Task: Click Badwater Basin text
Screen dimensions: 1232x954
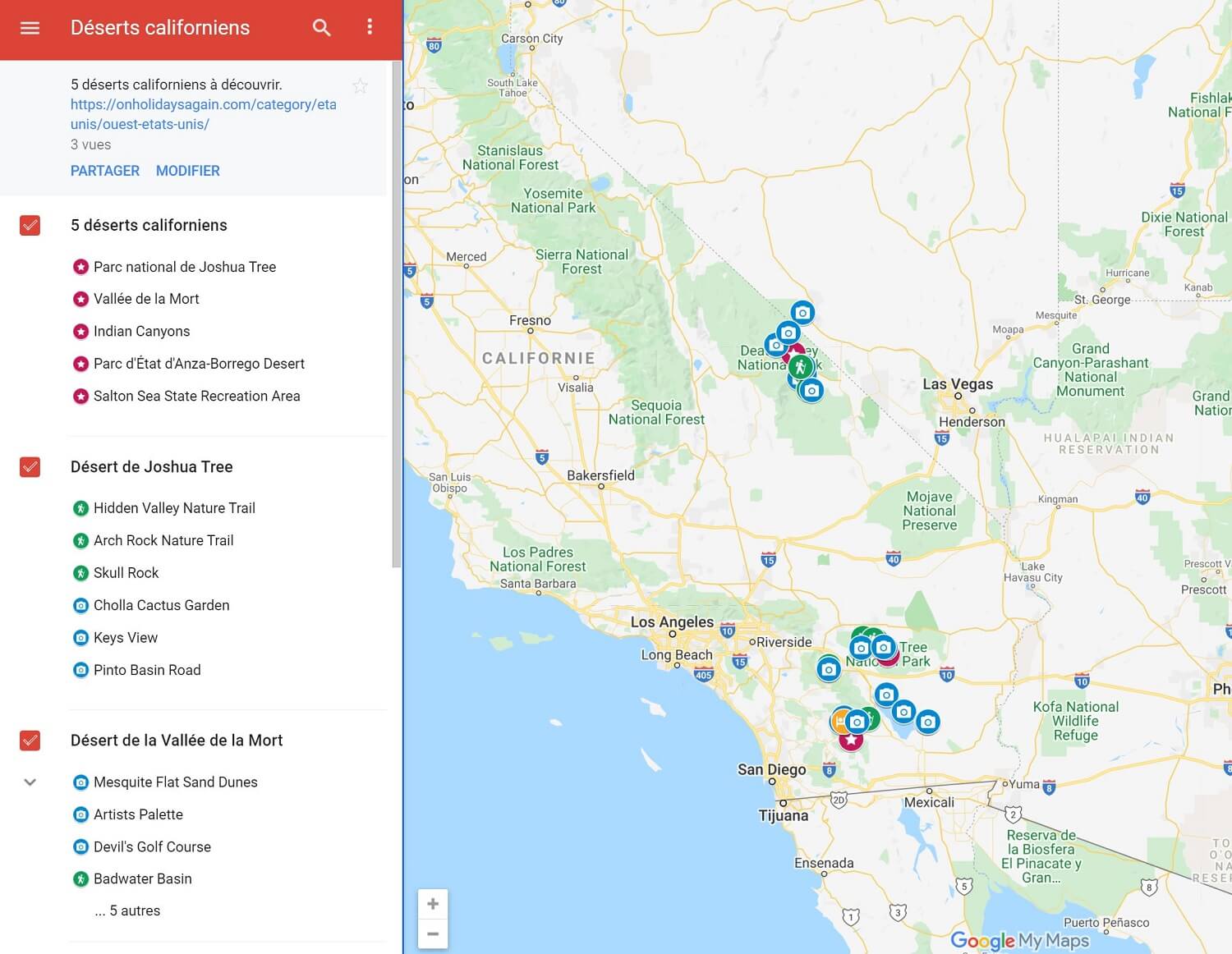Action: pyautogui.click(x=143, y=878)
